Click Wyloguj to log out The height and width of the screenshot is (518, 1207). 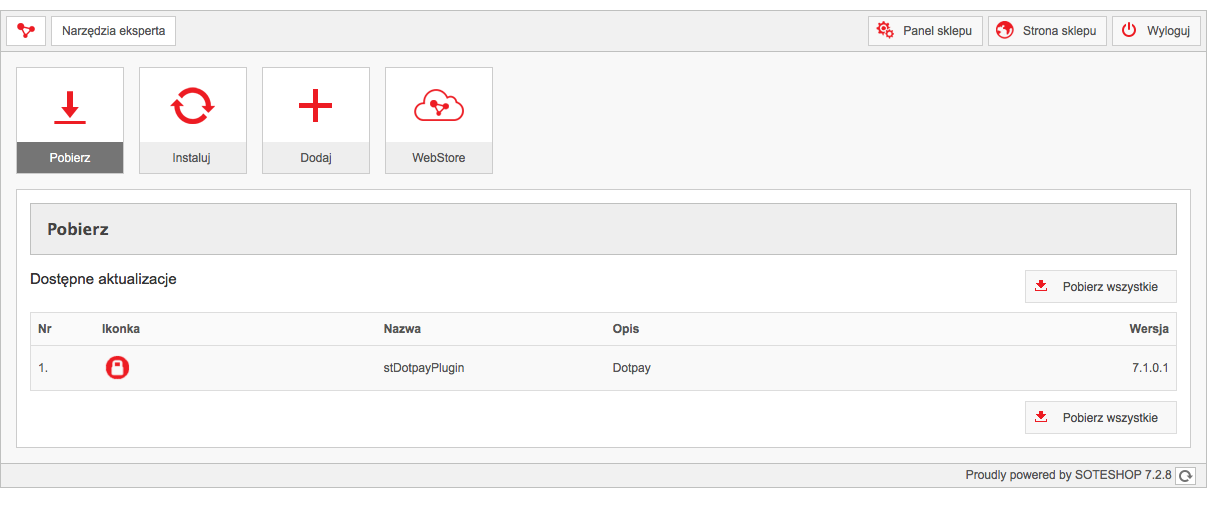[x=1156, y=31]
